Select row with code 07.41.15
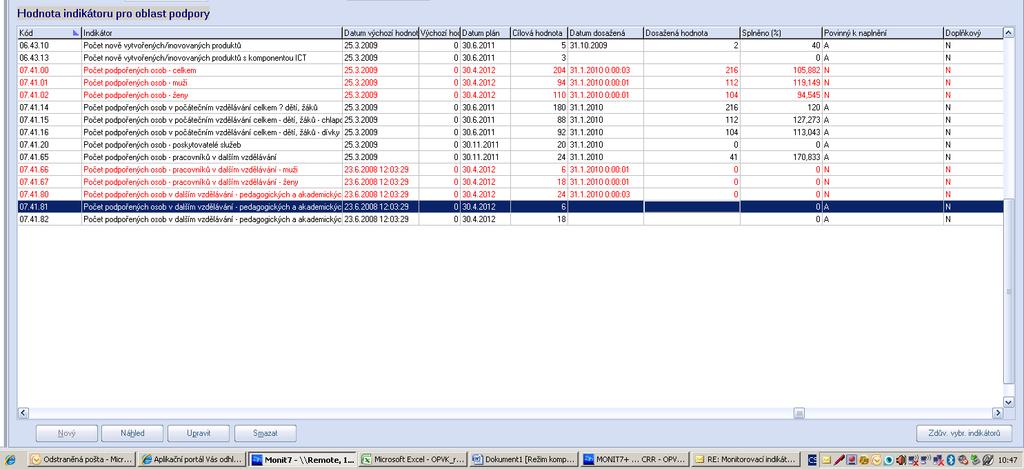The width and height of the screenshot is (1024, 469). pyautogui.click(x=510, y=120)
